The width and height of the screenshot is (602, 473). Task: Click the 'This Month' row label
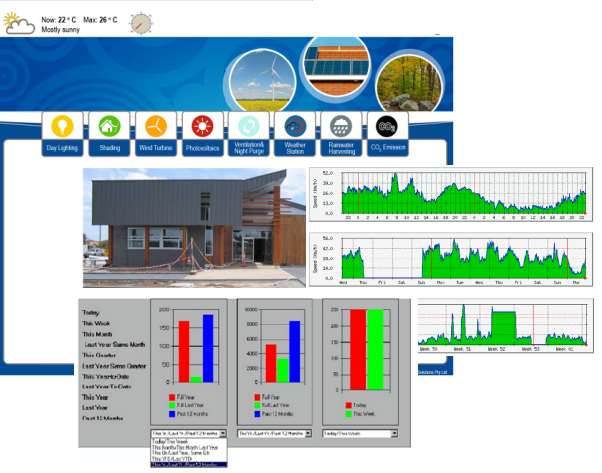tap(97, 334)
